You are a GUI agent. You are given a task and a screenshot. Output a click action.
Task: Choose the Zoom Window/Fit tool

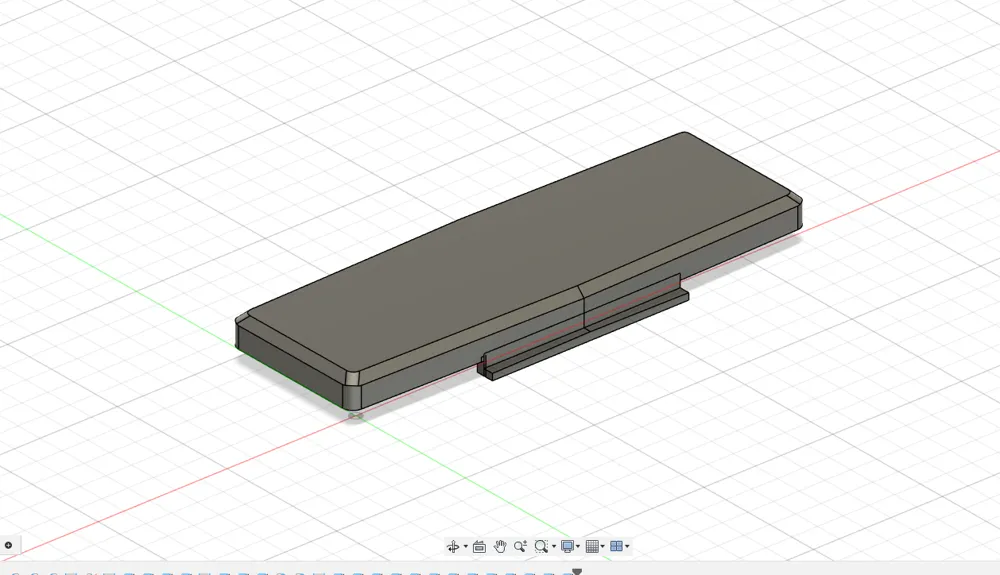pos(541,546)
